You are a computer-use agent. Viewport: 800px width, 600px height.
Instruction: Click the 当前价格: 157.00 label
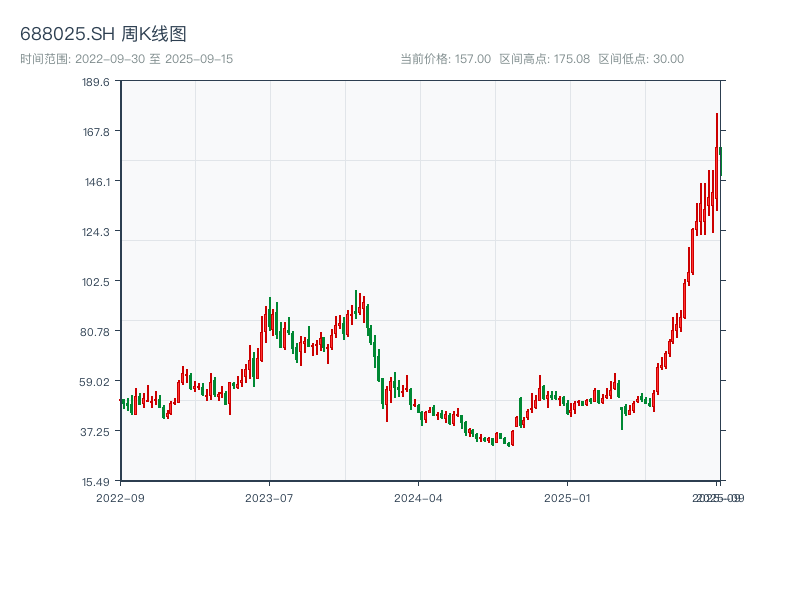445,59
